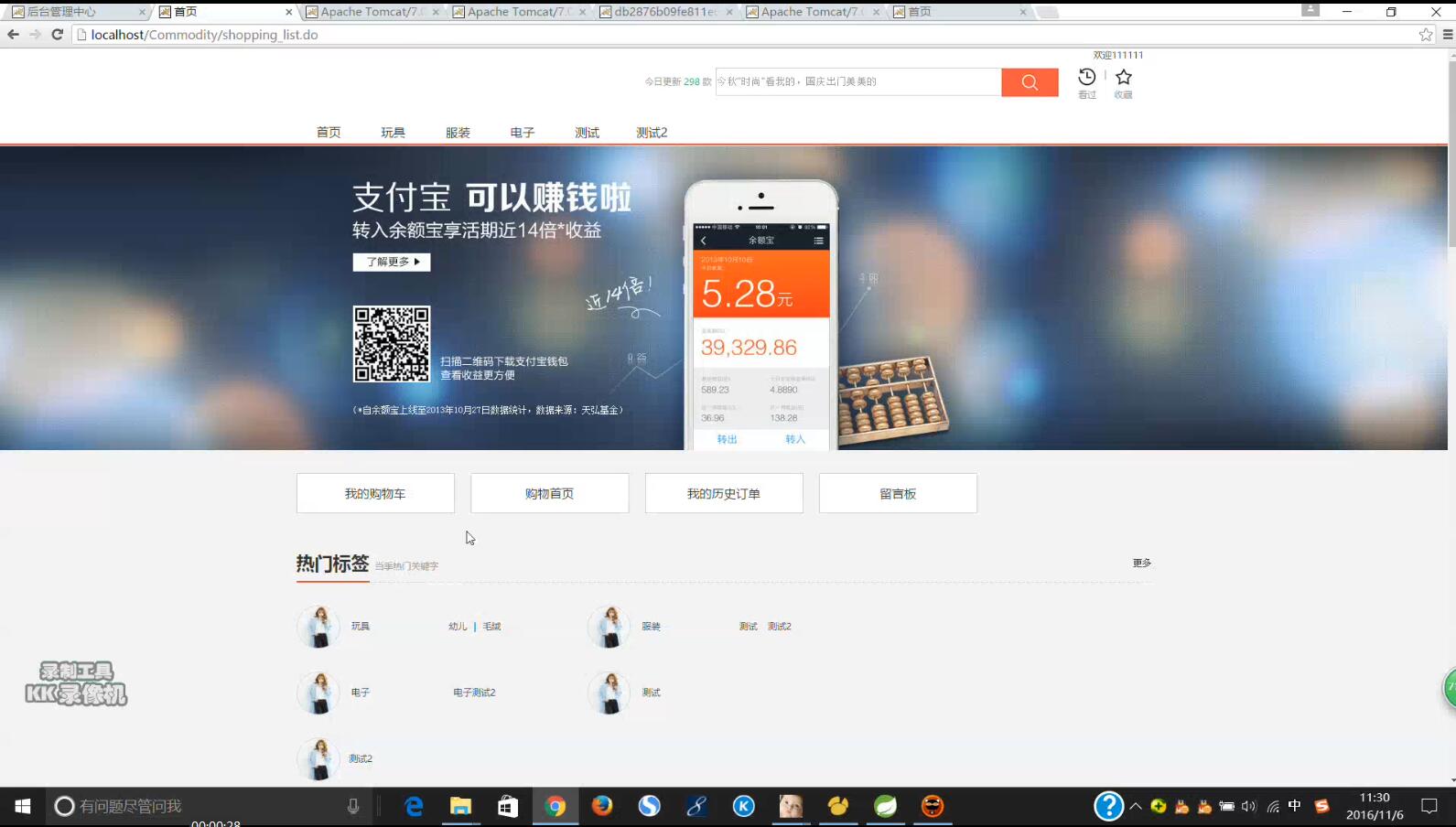1456x827 pixels.
Task: Open Firefox from taskbar
Action: [602, 806]
